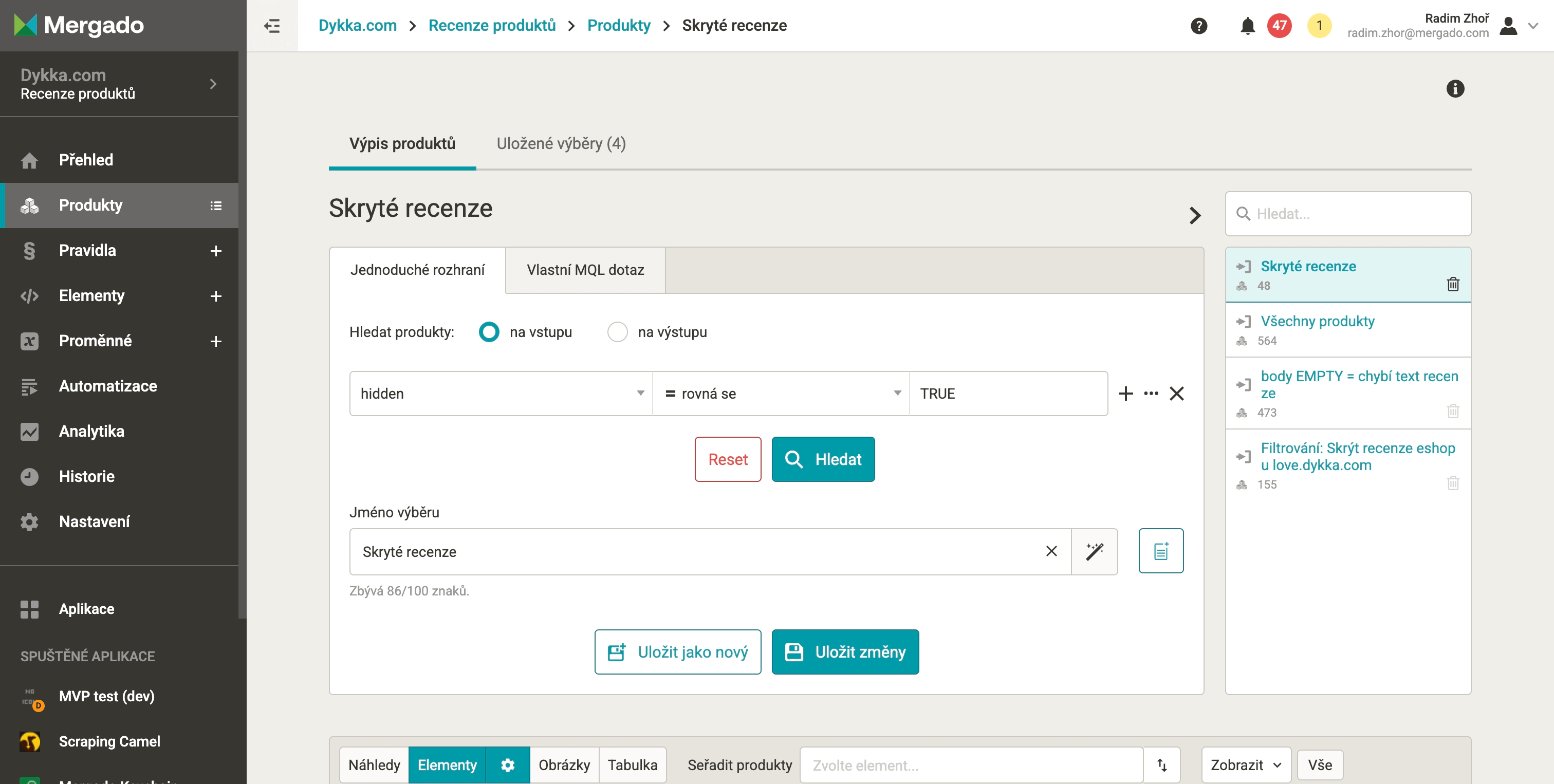Open the 'rovná se' operator dropdown
This screenshot has width=1554, height=784.
[781, 393]
